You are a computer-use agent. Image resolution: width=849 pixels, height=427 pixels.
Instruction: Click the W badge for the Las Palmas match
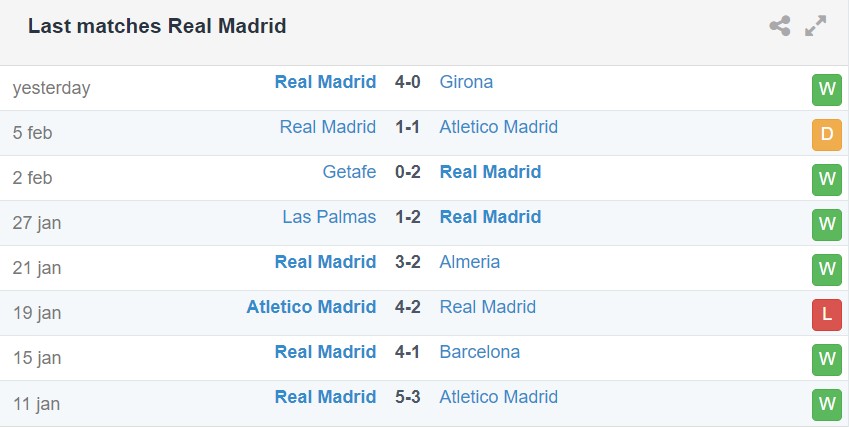click(x=826, y=224)
